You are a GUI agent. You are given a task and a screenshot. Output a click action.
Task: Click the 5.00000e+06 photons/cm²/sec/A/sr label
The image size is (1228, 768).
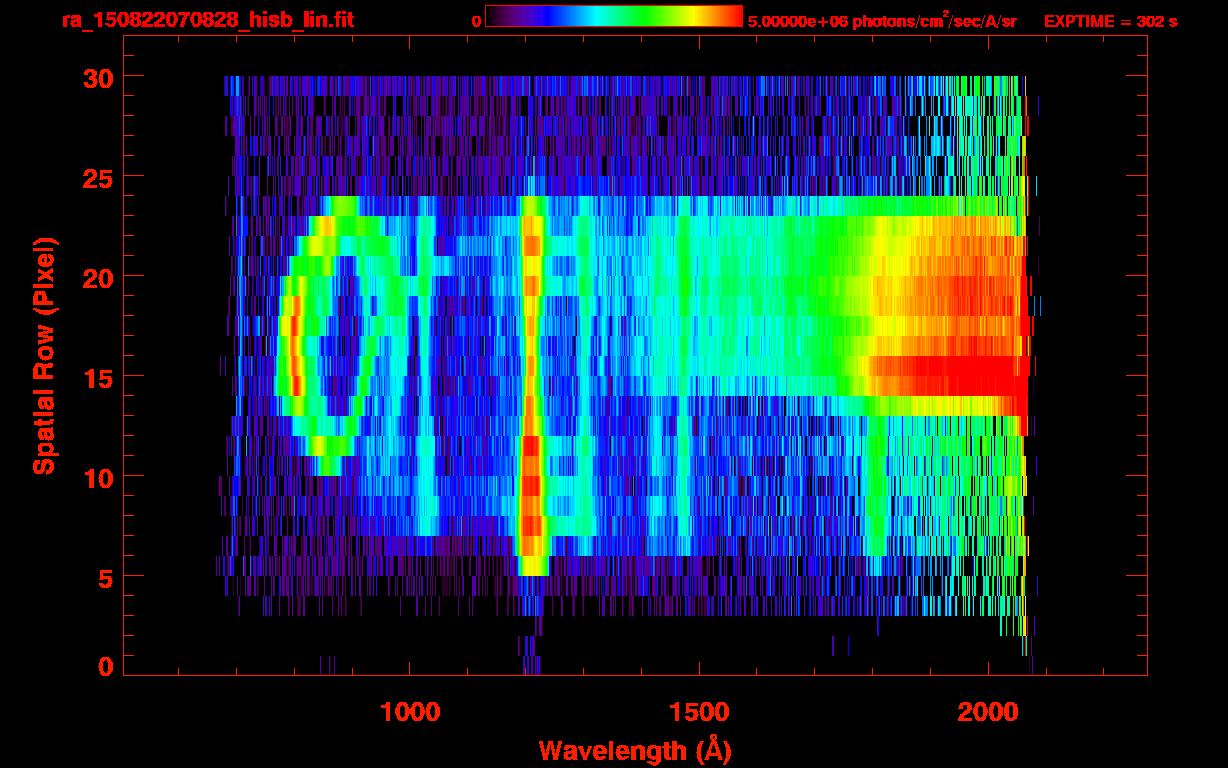coord(882,19)
